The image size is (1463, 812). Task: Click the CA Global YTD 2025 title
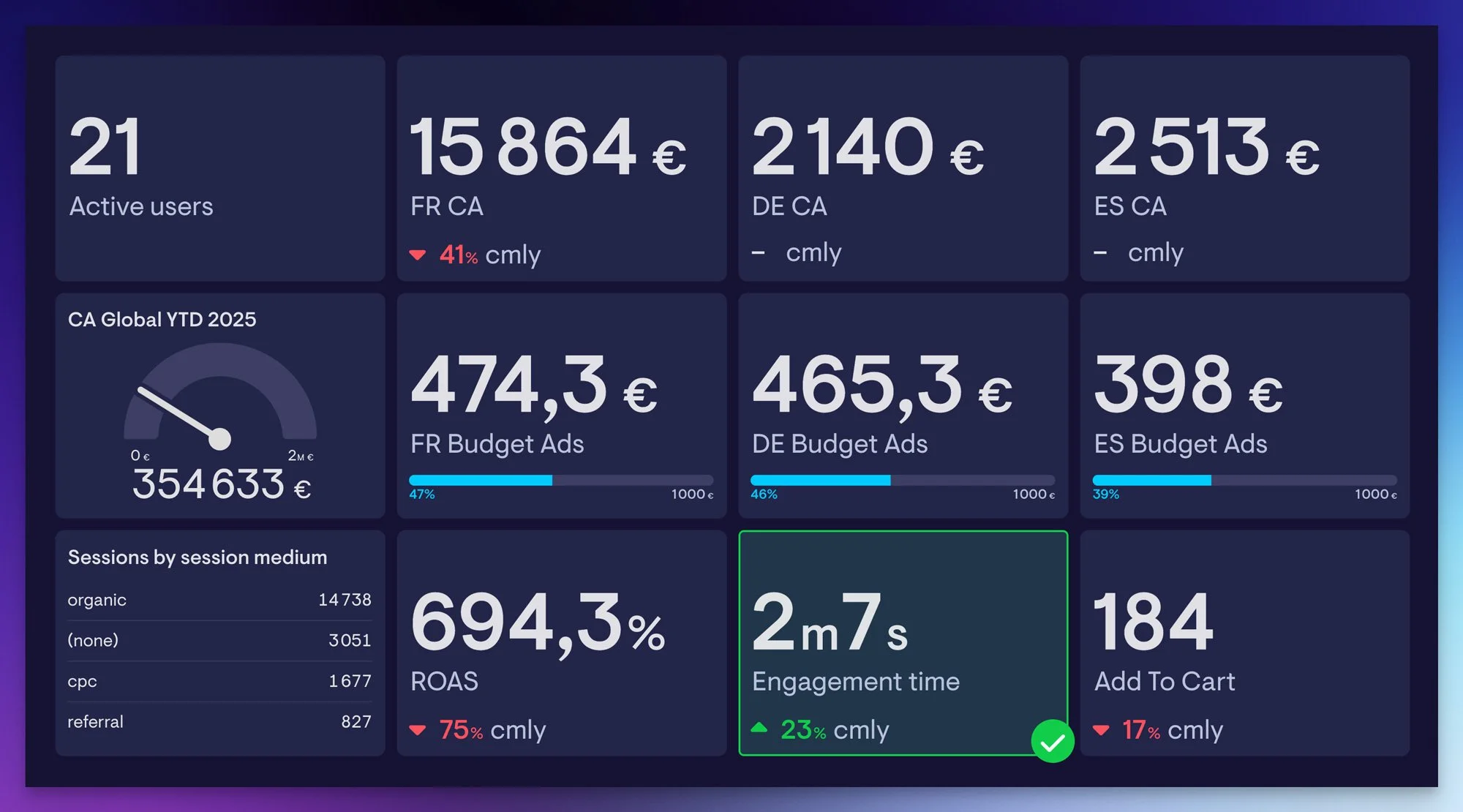coord(162,320)
